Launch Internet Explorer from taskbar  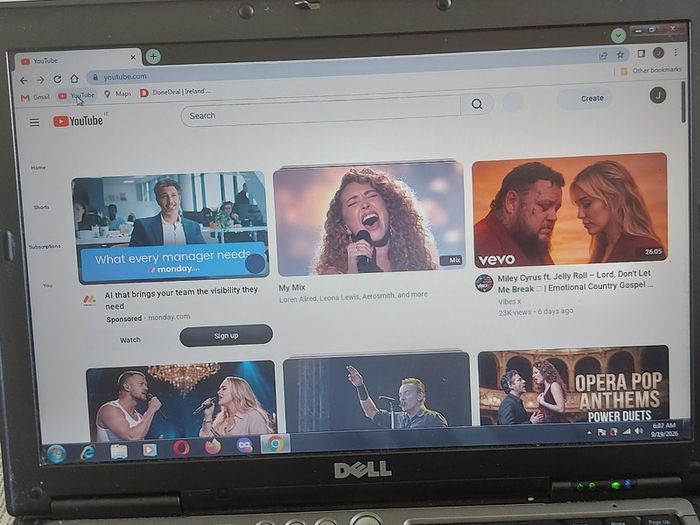(88, 453)
